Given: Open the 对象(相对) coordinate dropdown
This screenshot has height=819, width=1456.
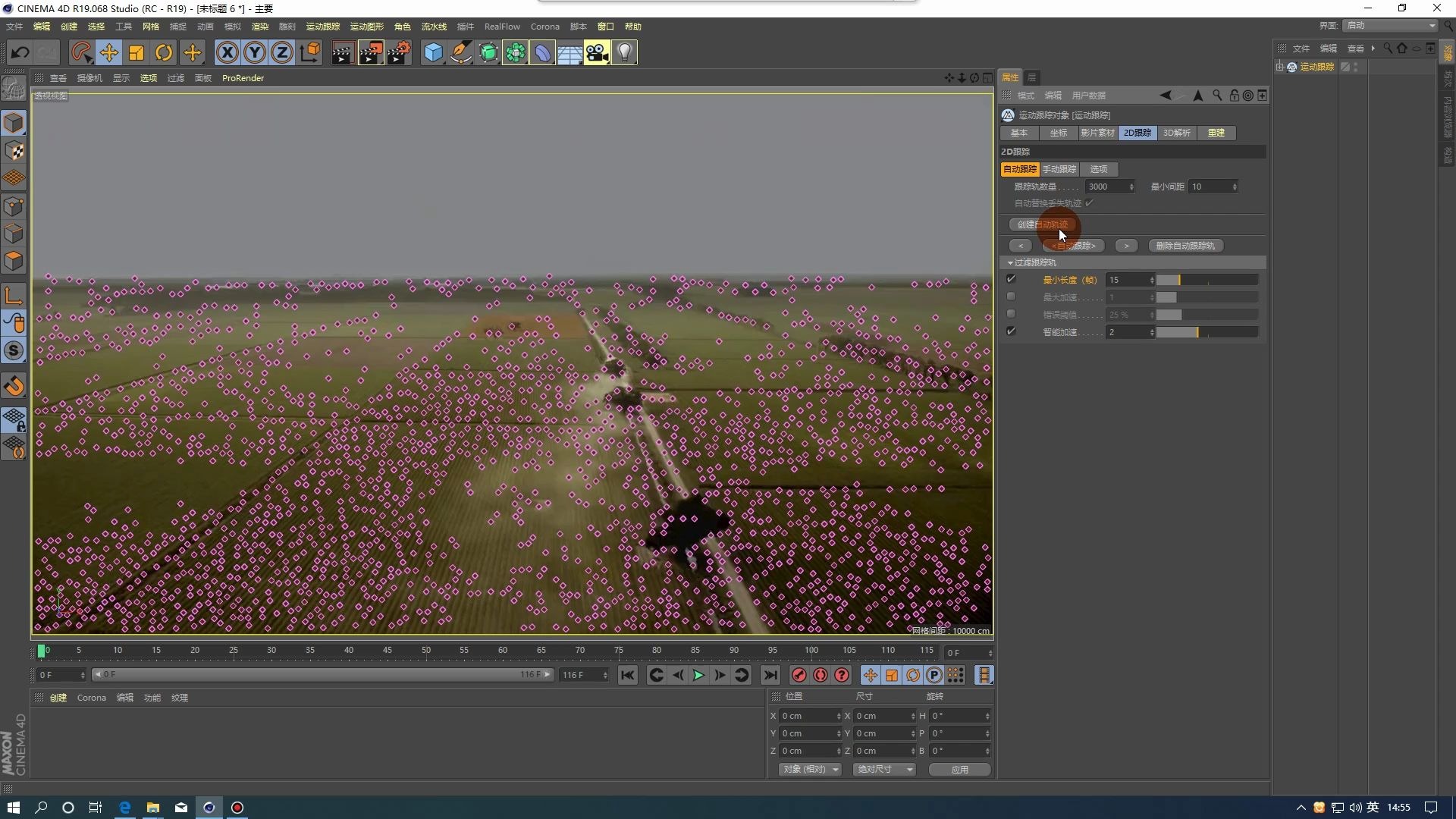Looking at the screenshot, I should (x=809, y=769).
